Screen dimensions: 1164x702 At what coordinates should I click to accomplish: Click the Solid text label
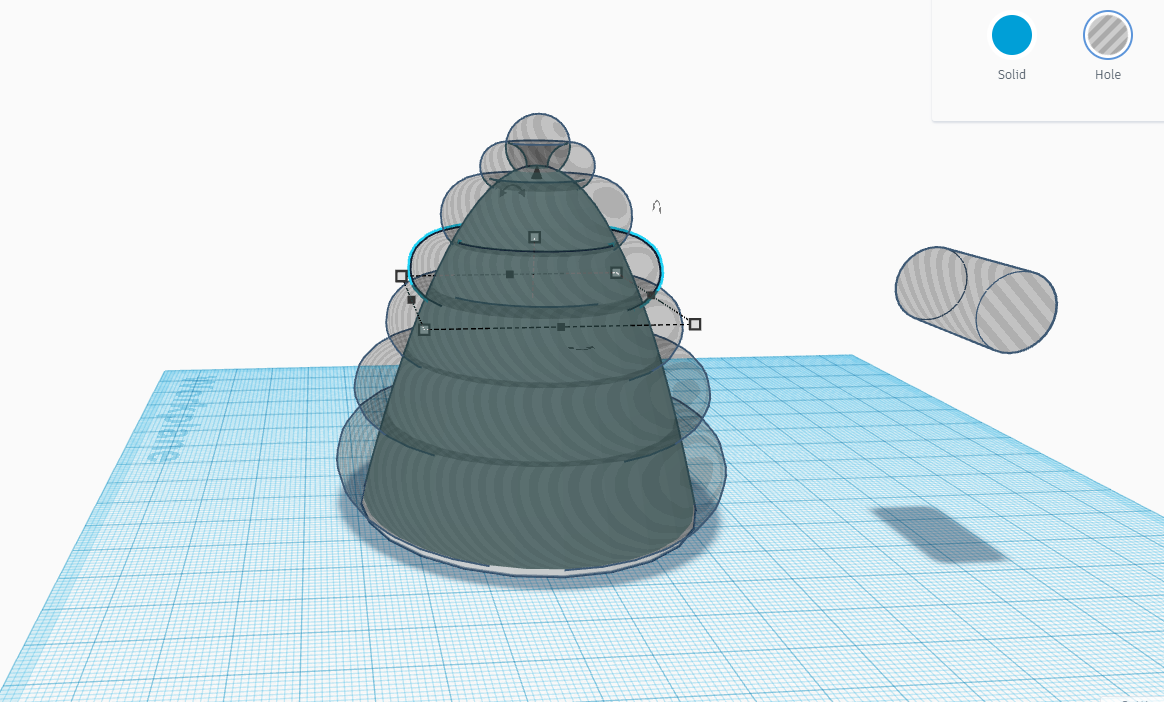(1011, 74)
